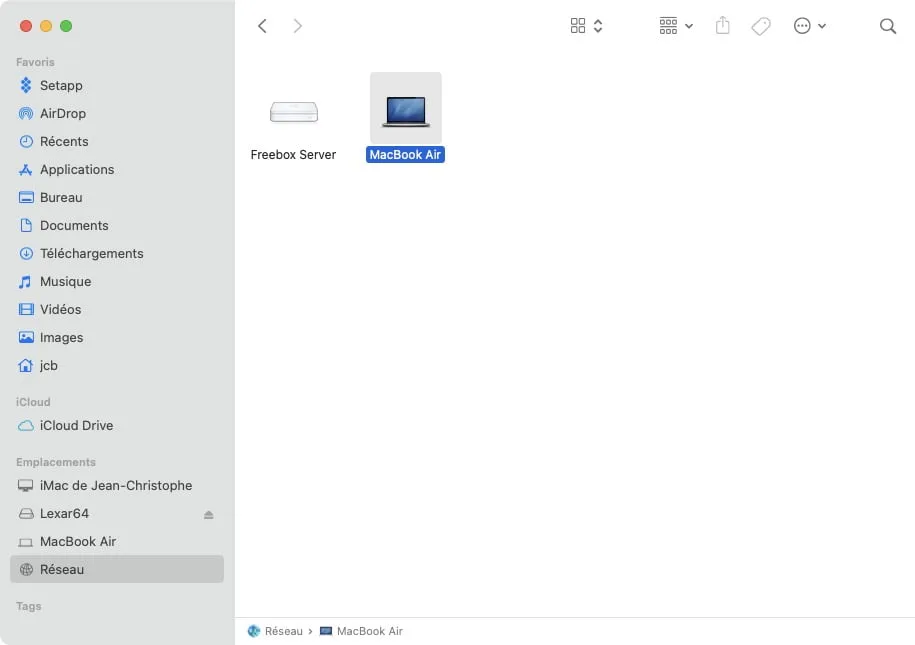The image size is (915, 645).
Task: Go to Applications folder
Action: (x=117, y=169)
